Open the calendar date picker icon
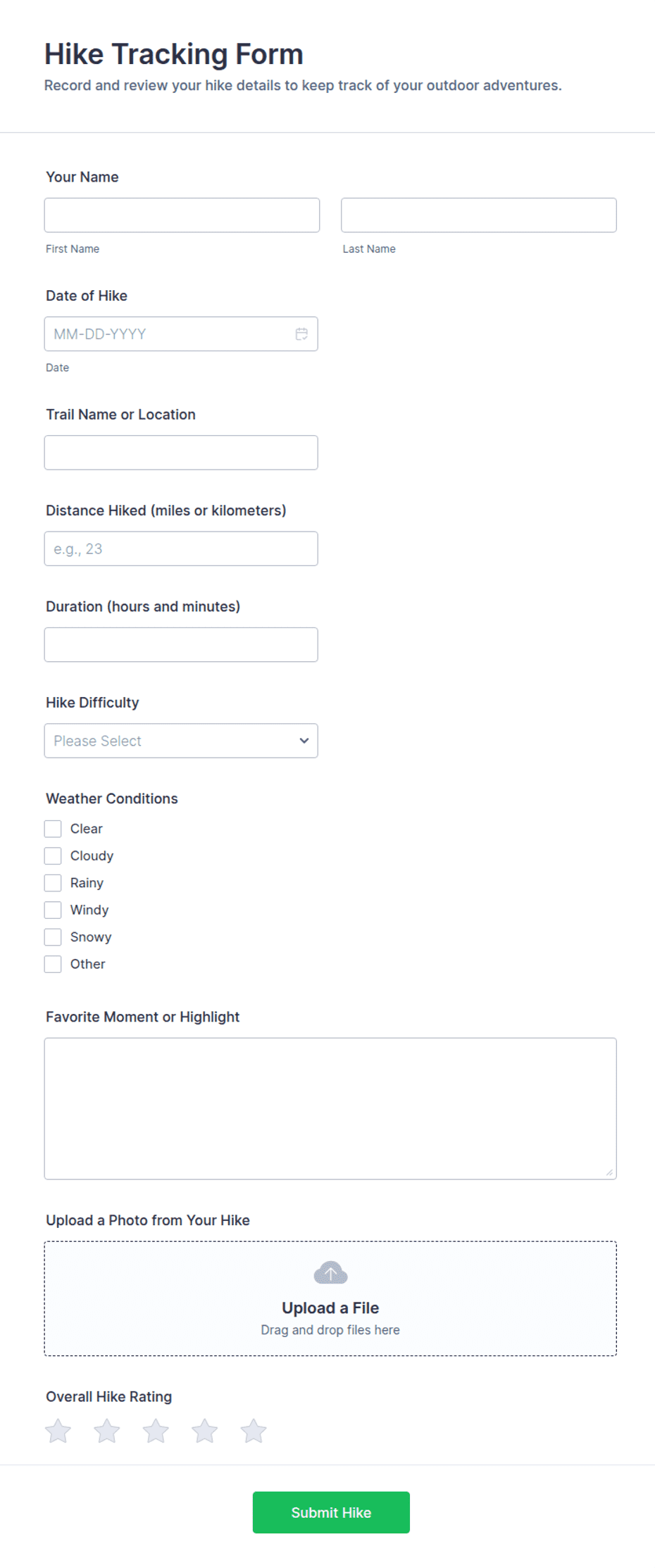The image size is (655, 1568). click(301, 334)
